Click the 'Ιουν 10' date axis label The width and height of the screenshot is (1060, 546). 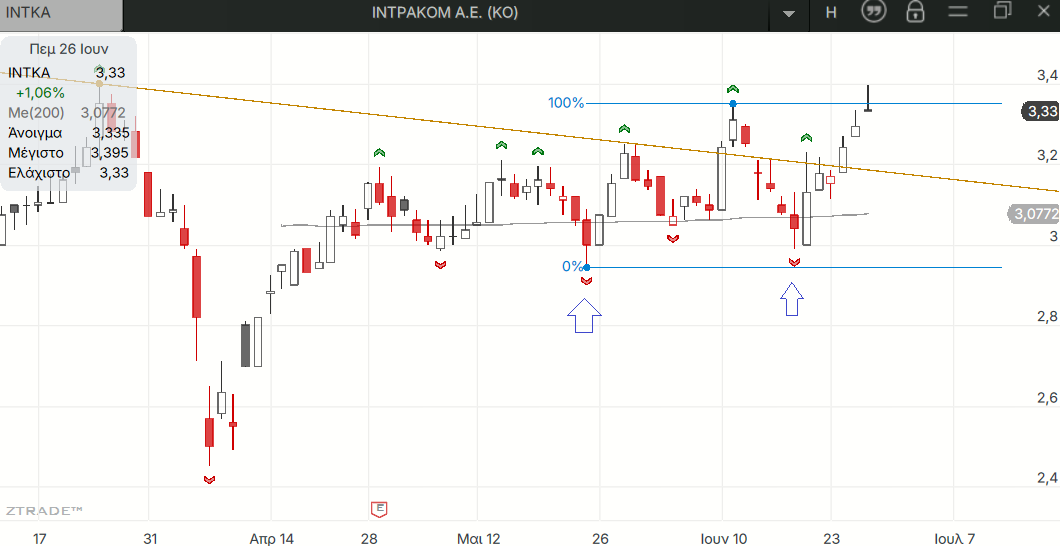pyautogui.click(x=725, y=539)
